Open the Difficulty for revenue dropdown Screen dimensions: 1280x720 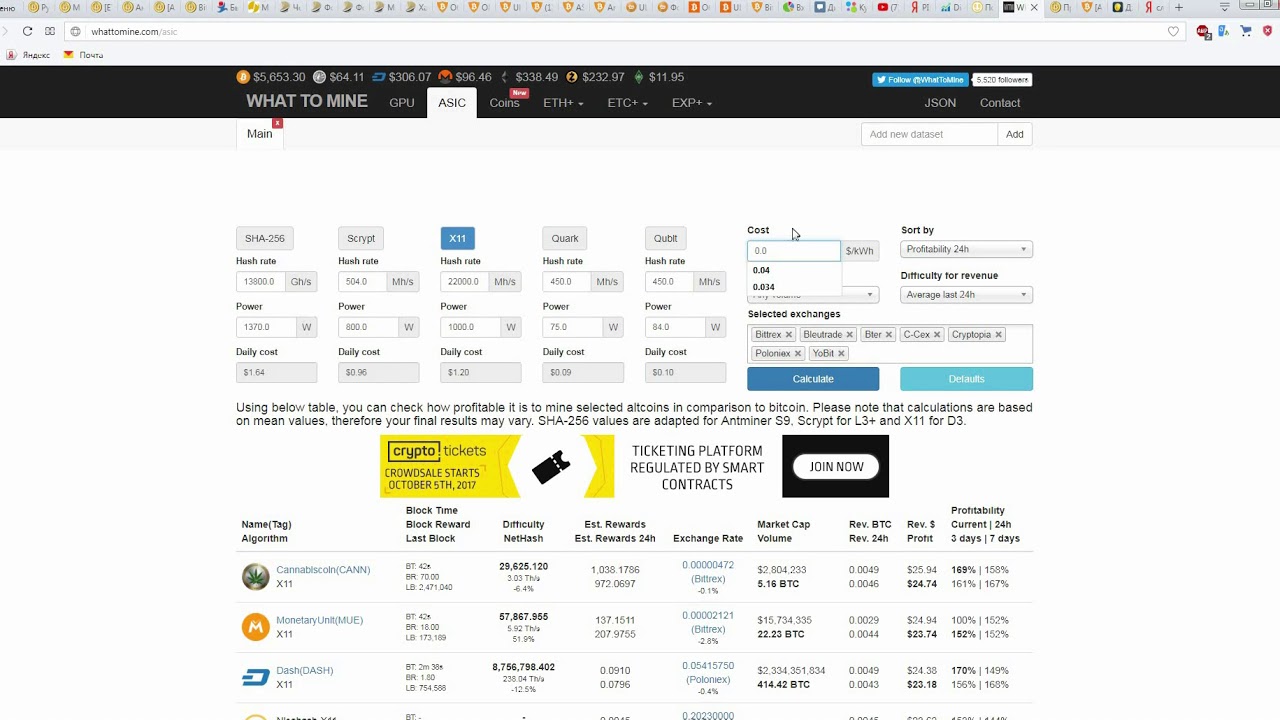[966, 294]
